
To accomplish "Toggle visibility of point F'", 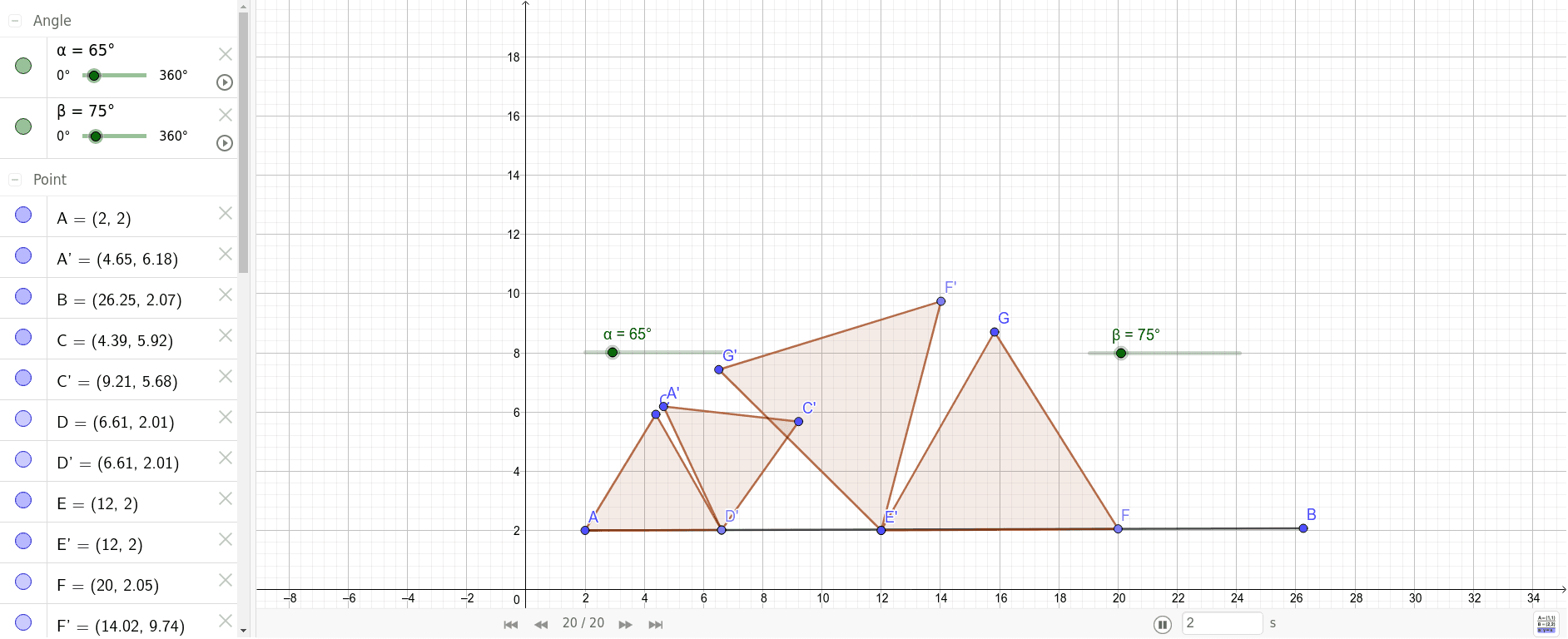I will pos(23,622).
